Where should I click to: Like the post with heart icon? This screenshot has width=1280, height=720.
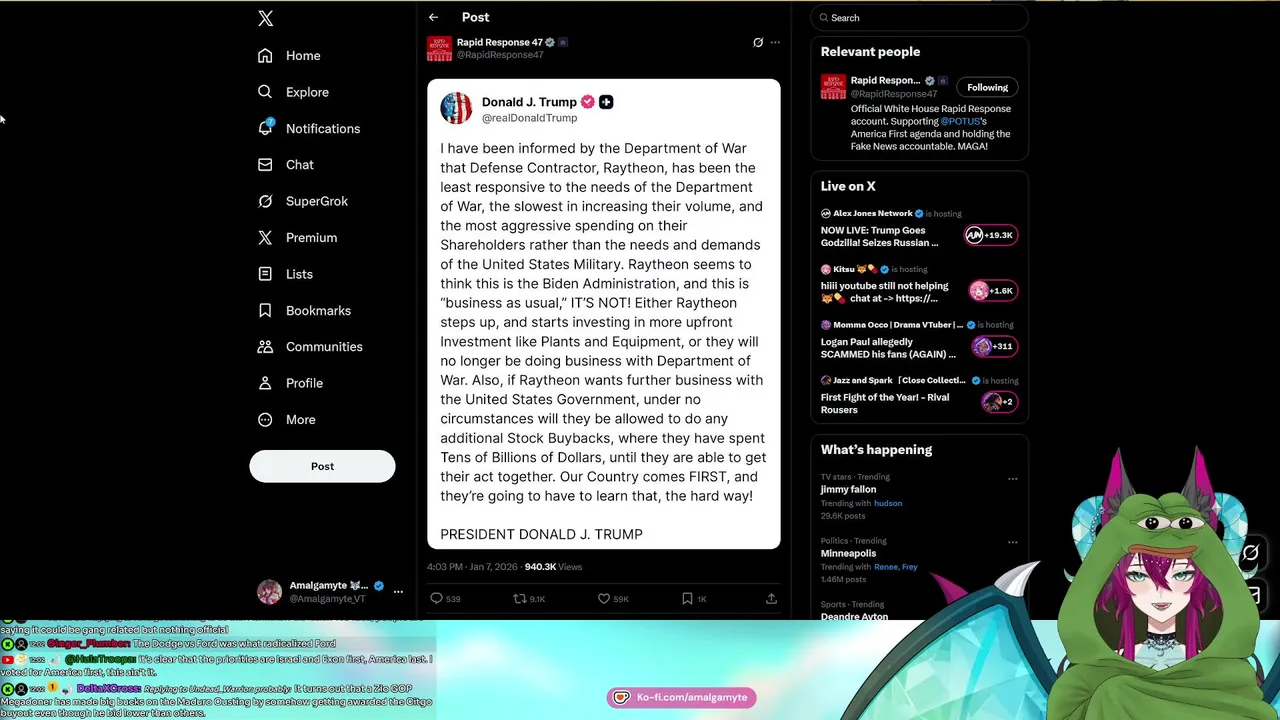tap(604, 598)
